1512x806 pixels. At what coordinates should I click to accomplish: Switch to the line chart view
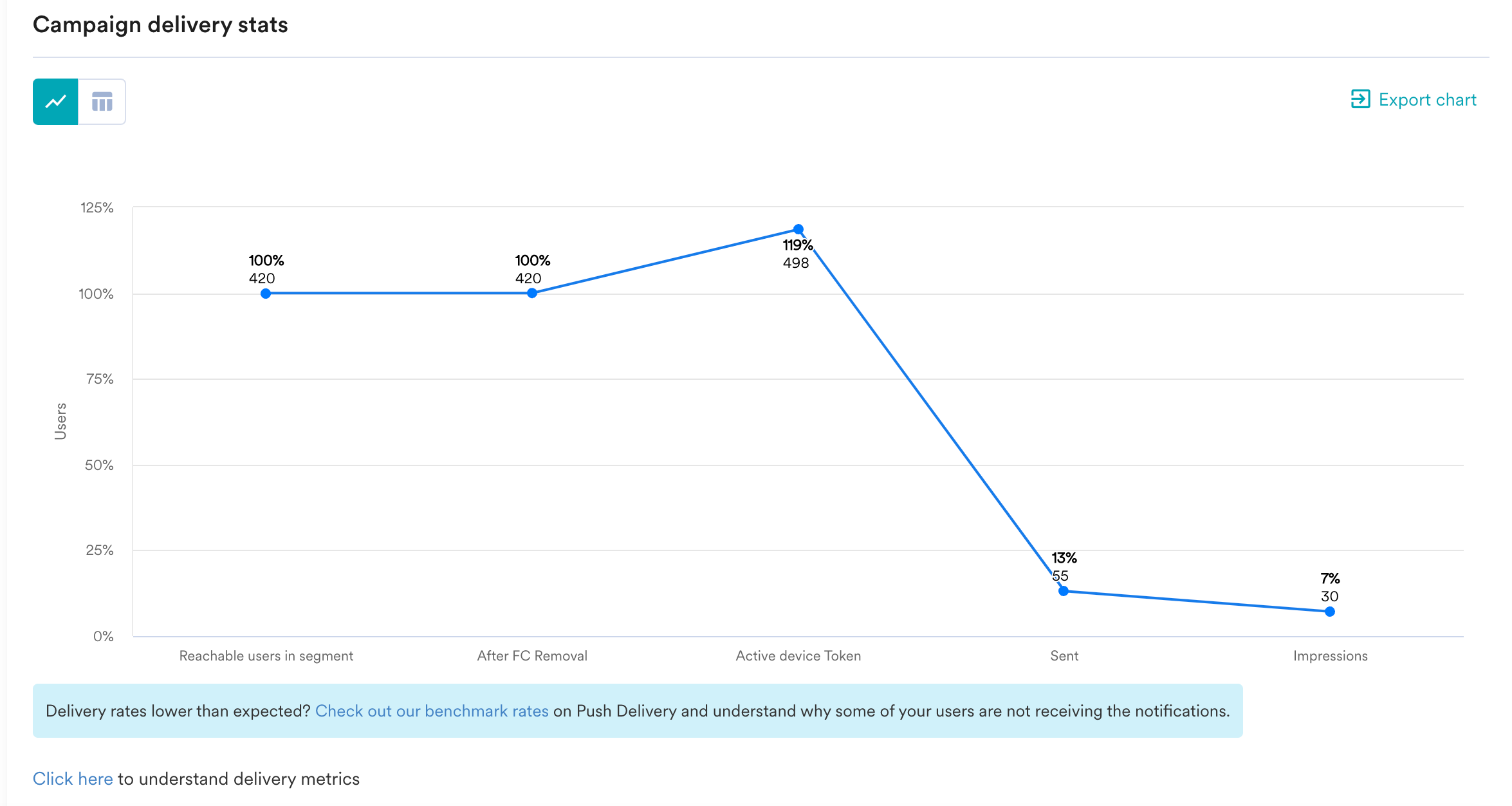(x=55, y=102)
